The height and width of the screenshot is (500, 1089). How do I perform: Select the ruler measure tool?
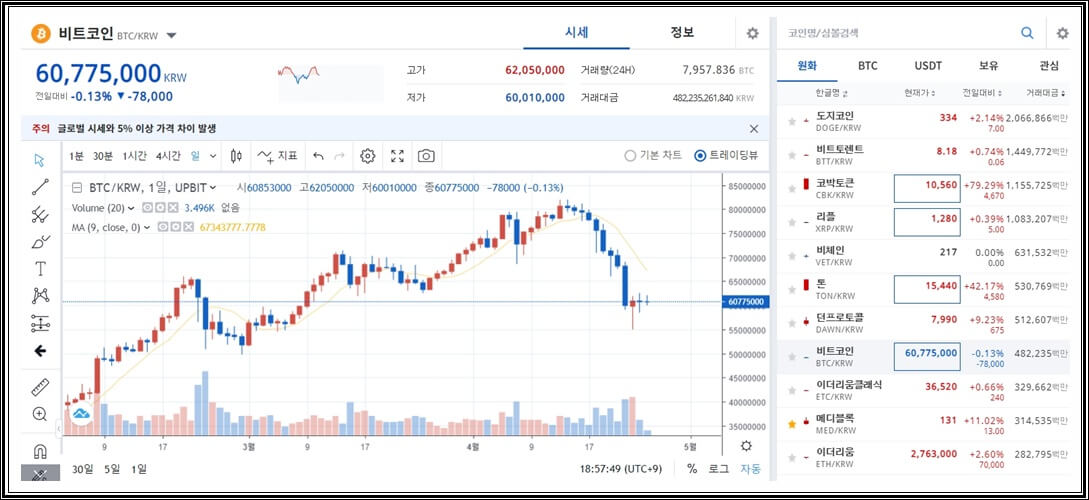(40, 388)
